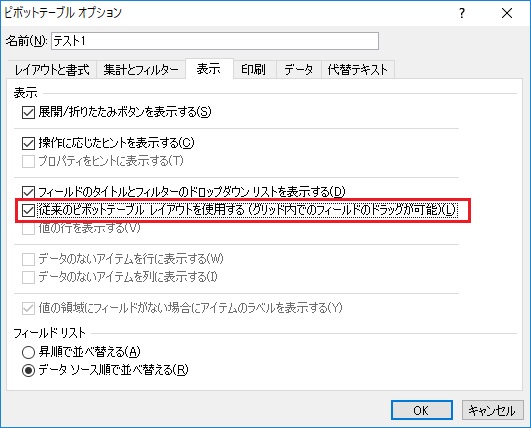Click the help question mark icon
Image resolution: width=531 pixels, height=428 pixels.
[x=462, y=13]
